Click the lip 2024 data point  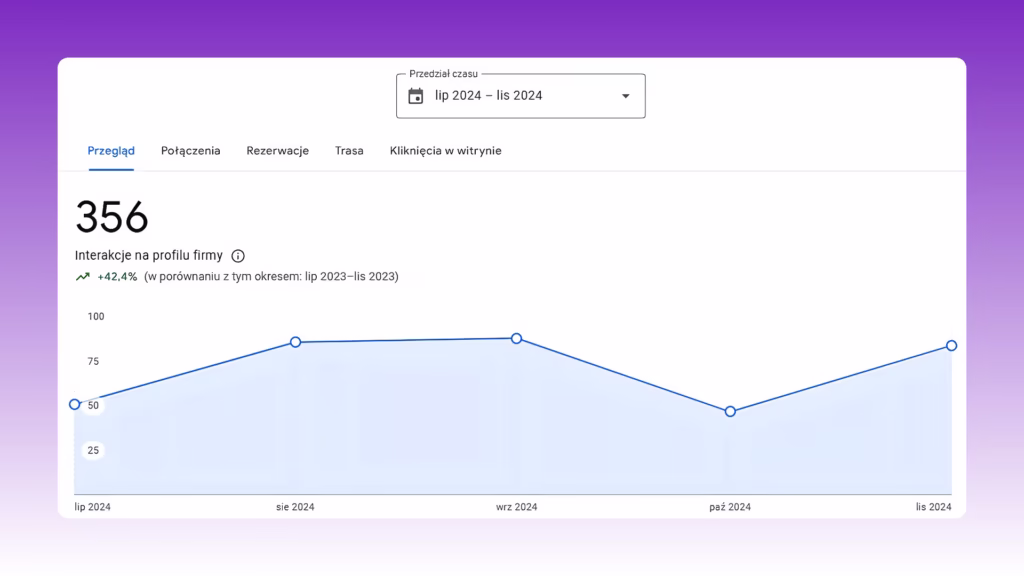[x=75, y=404]
